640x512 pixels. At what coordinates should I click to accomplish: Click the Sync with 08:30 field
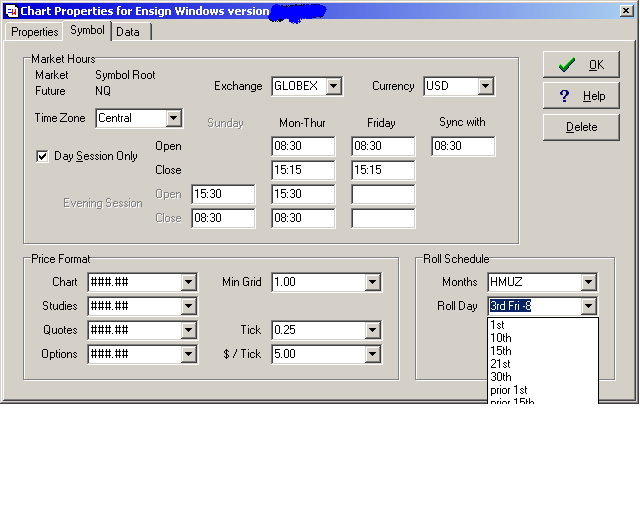coord(463,146)
